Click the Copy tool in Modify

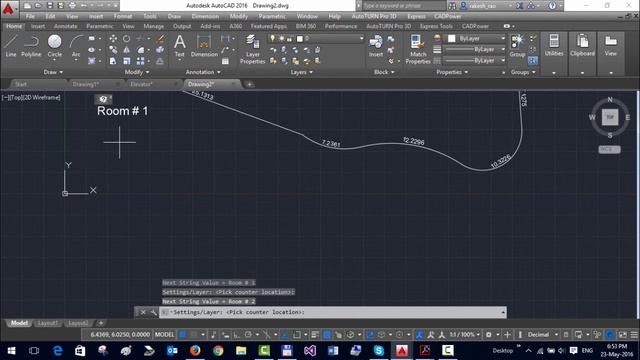click(113, 50)
